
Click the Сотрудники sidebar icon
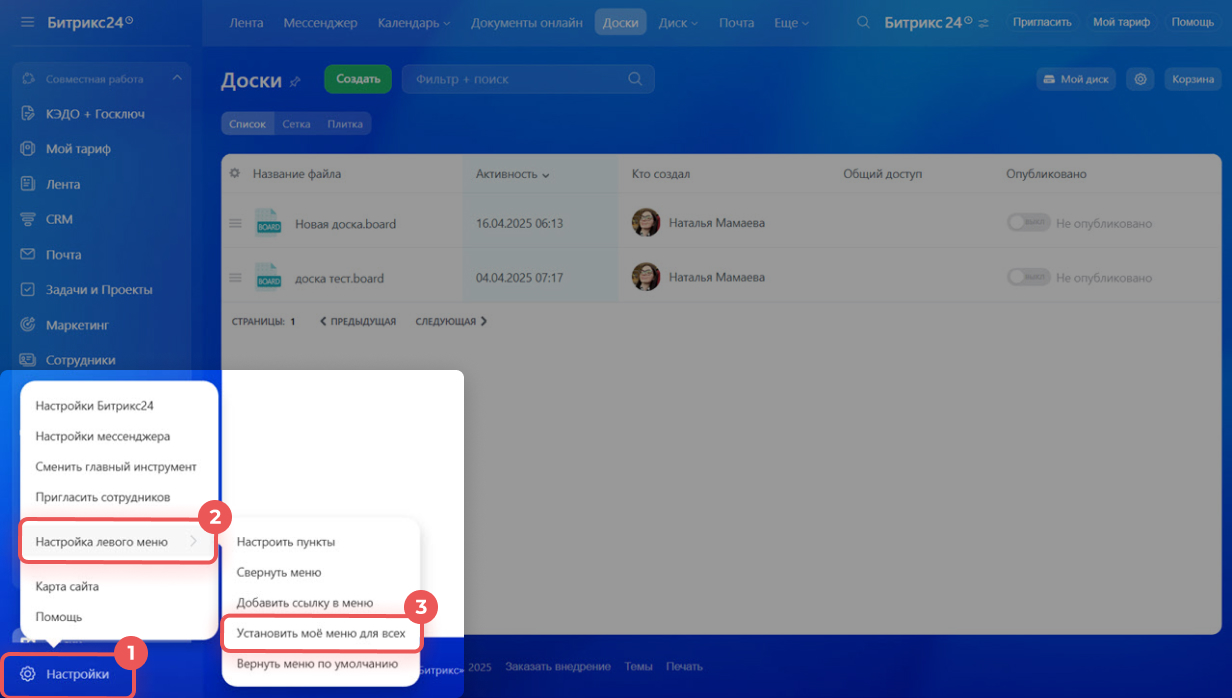[x=28, y=360]
